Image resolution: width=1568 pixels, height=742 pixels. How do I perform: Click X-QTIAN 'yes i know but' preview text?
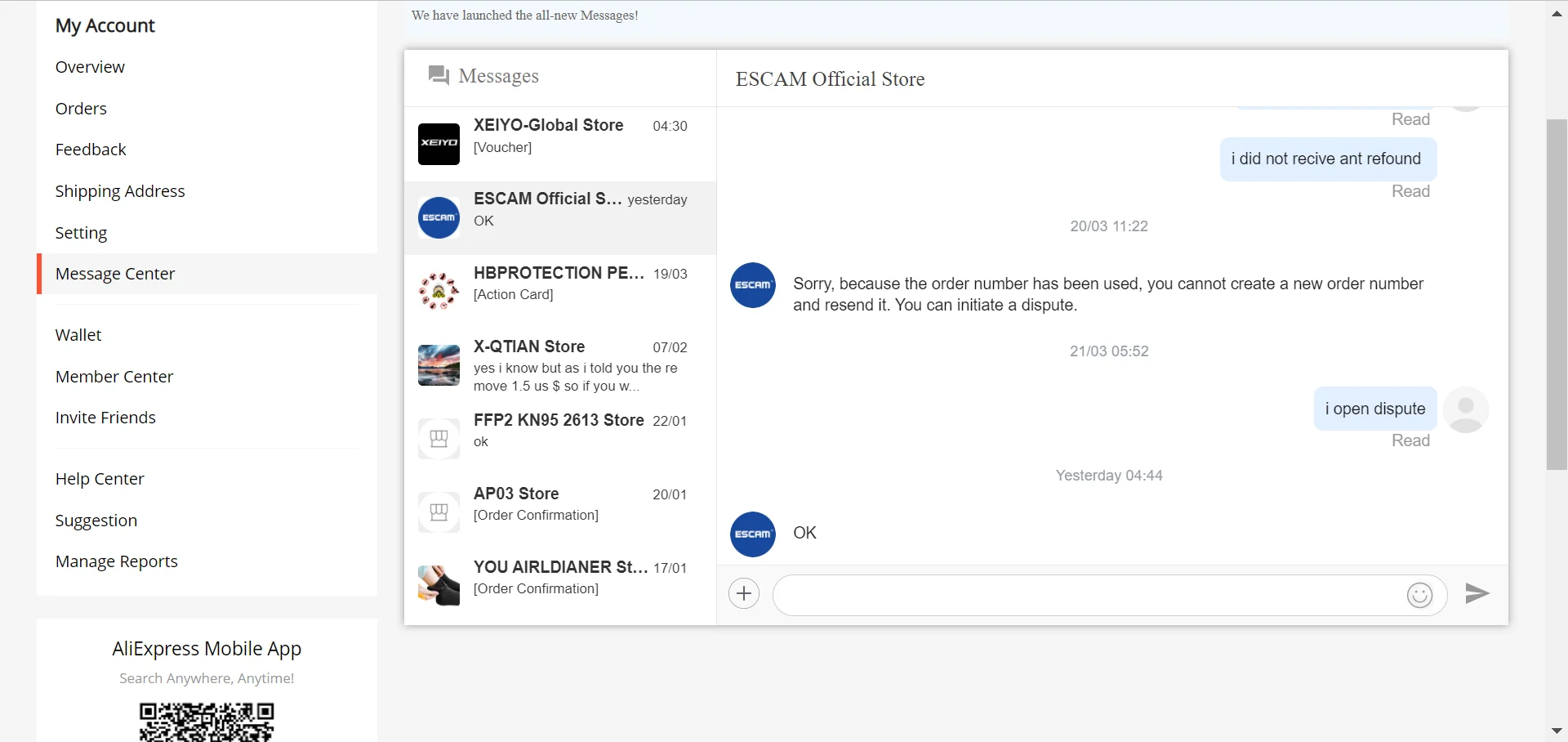click(576, 377)
